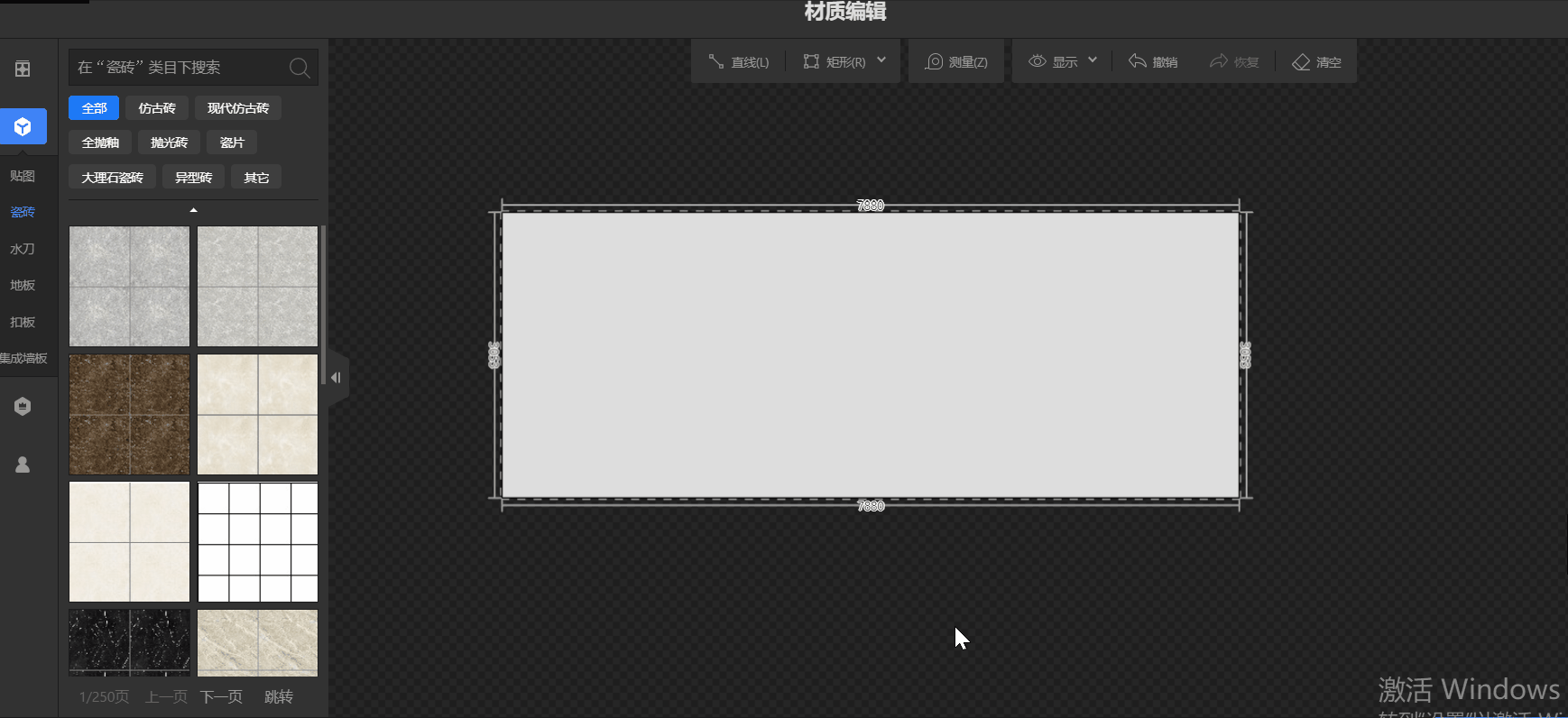Image resolution: width=1568 pixels, height=718 pixels.
Task: Click the hexagon model icon in sidebar
Action: pos(23,407)
